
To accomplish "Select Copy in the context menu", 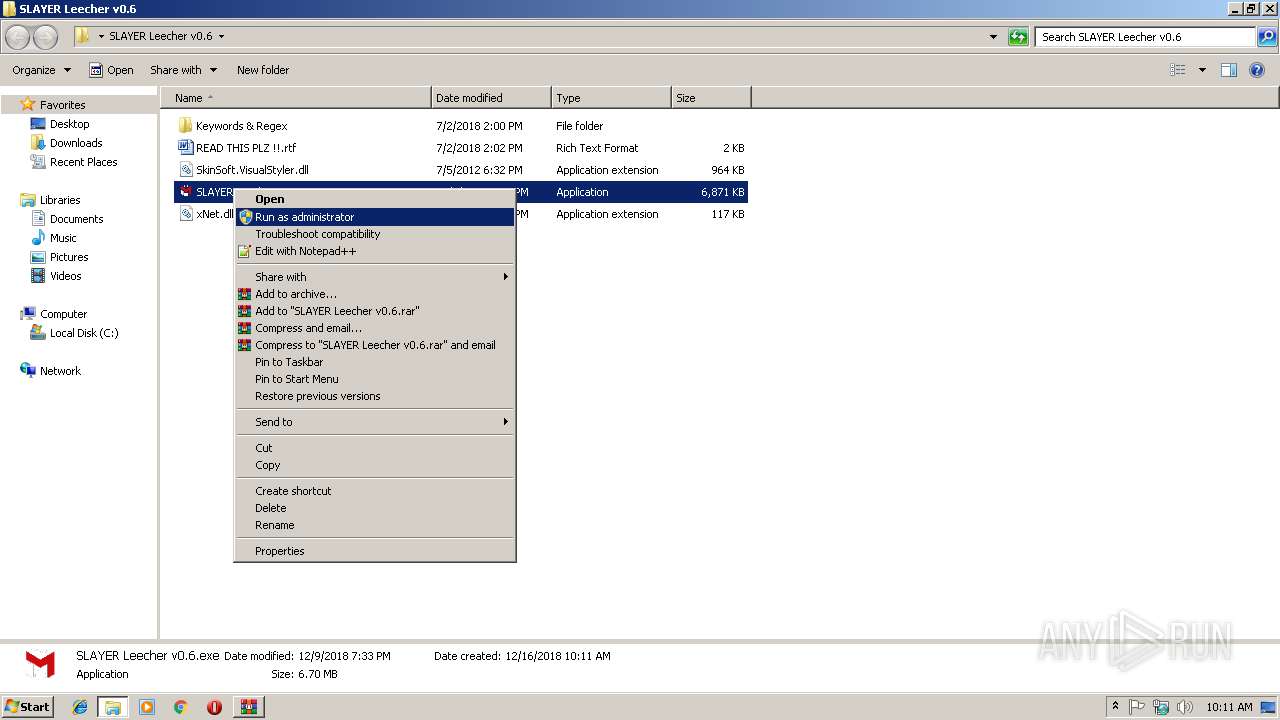I will 375,465.
